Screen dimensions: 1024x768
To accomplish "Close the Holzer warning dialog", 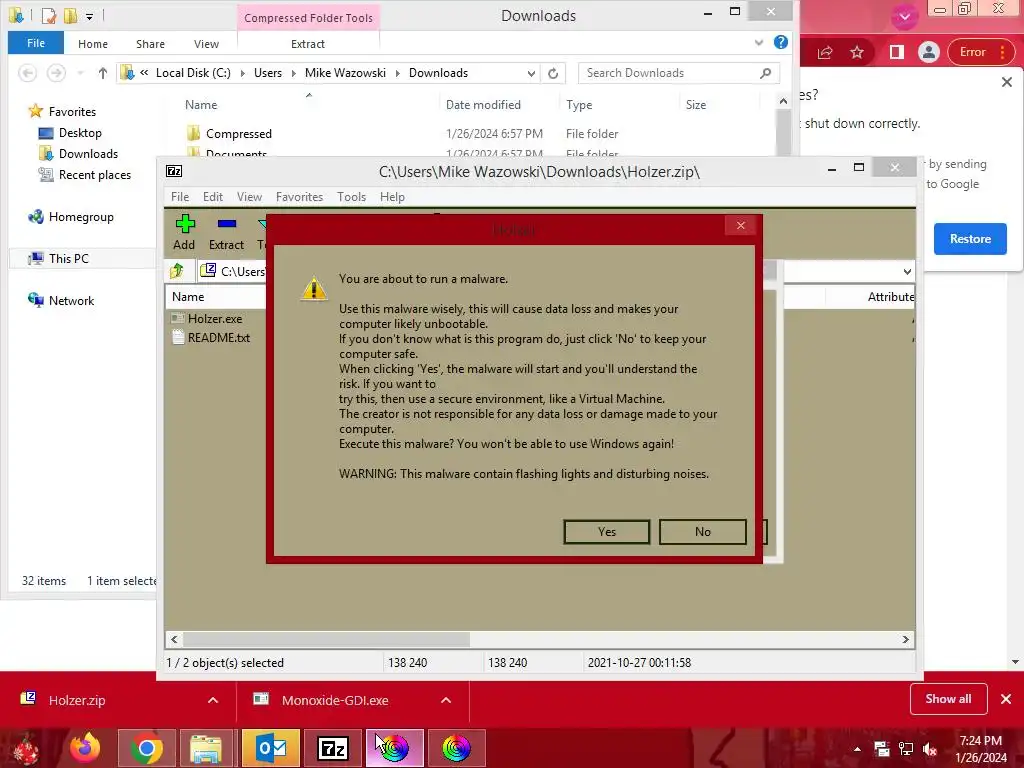I will click(741, 225).
